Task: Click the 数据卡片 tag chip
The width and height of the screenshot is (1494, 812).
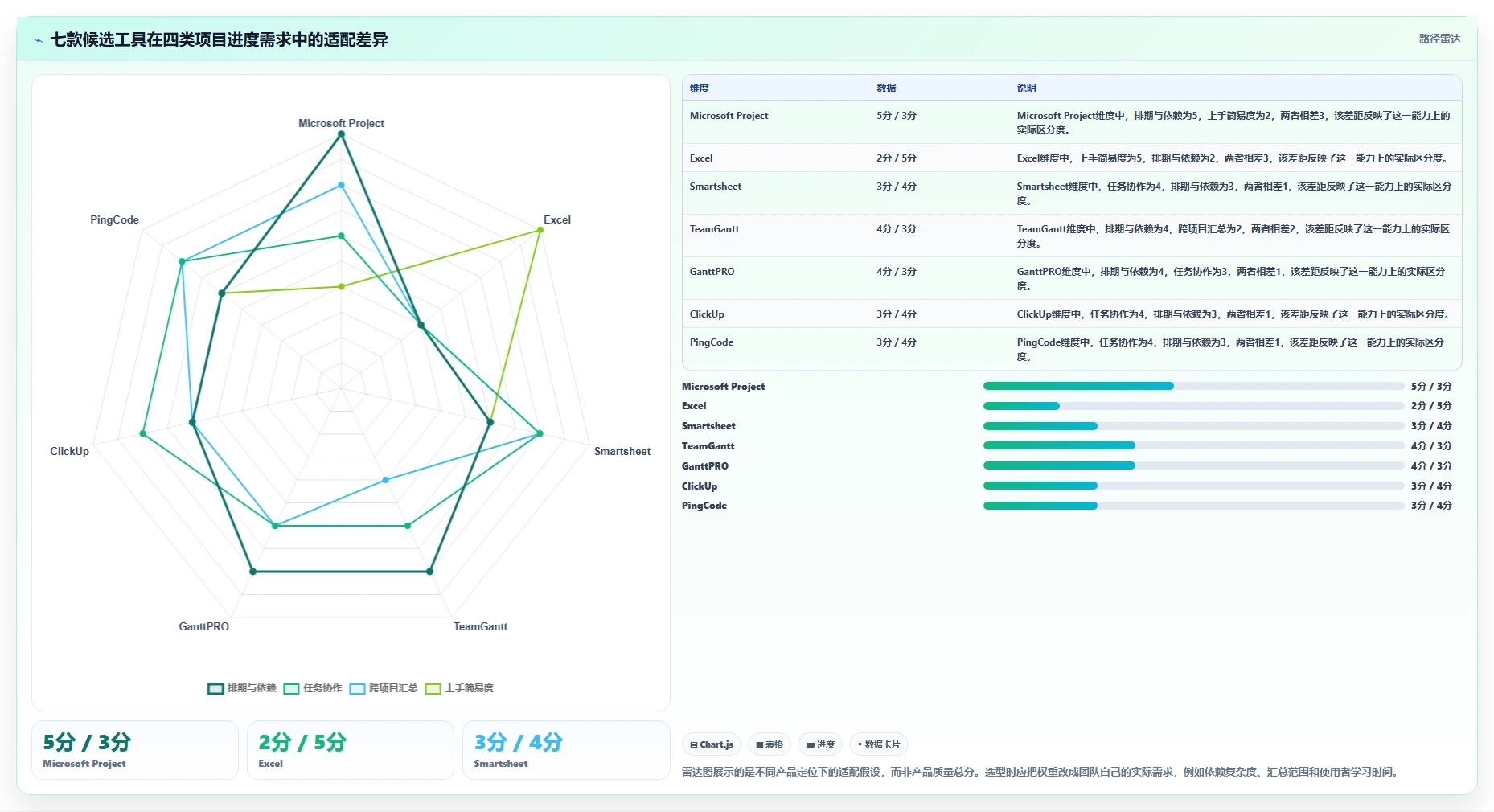Action: [879, 744]
